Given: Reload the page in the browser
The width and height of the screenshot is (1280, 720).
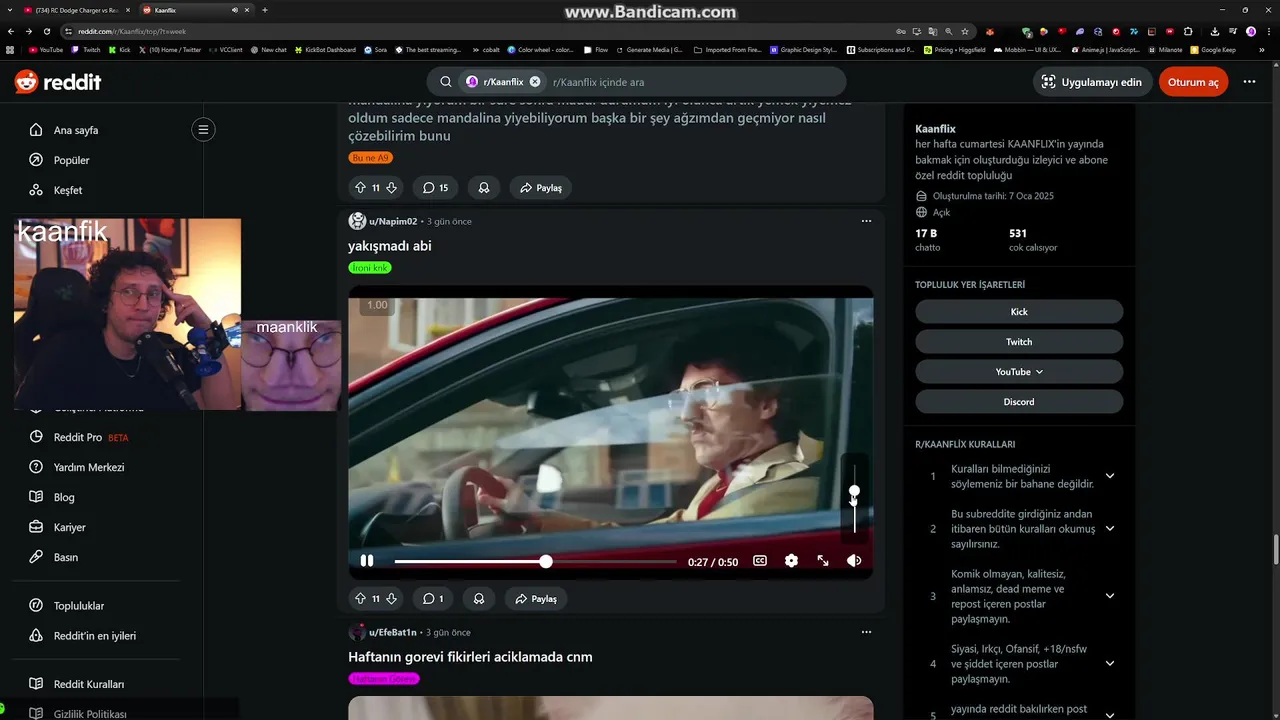Looking at the screenshot, I should (45, 31).
